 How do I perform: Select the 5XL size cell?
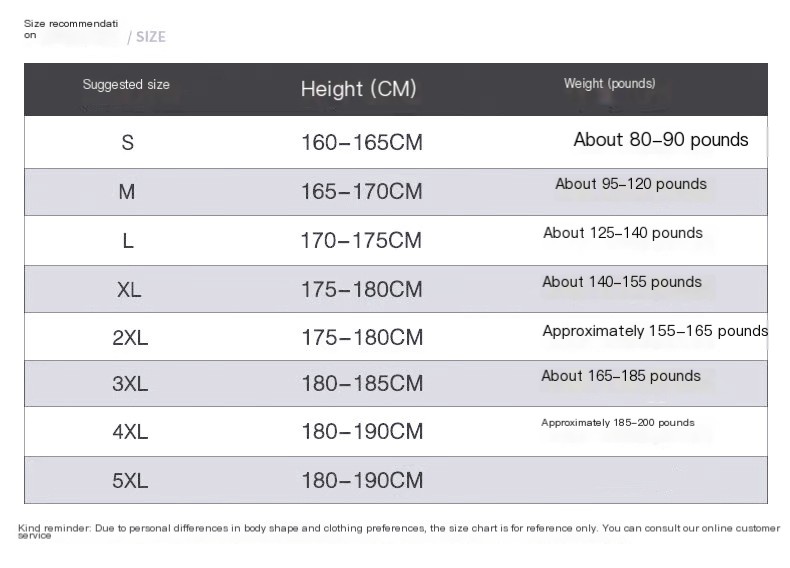point(130,481)
